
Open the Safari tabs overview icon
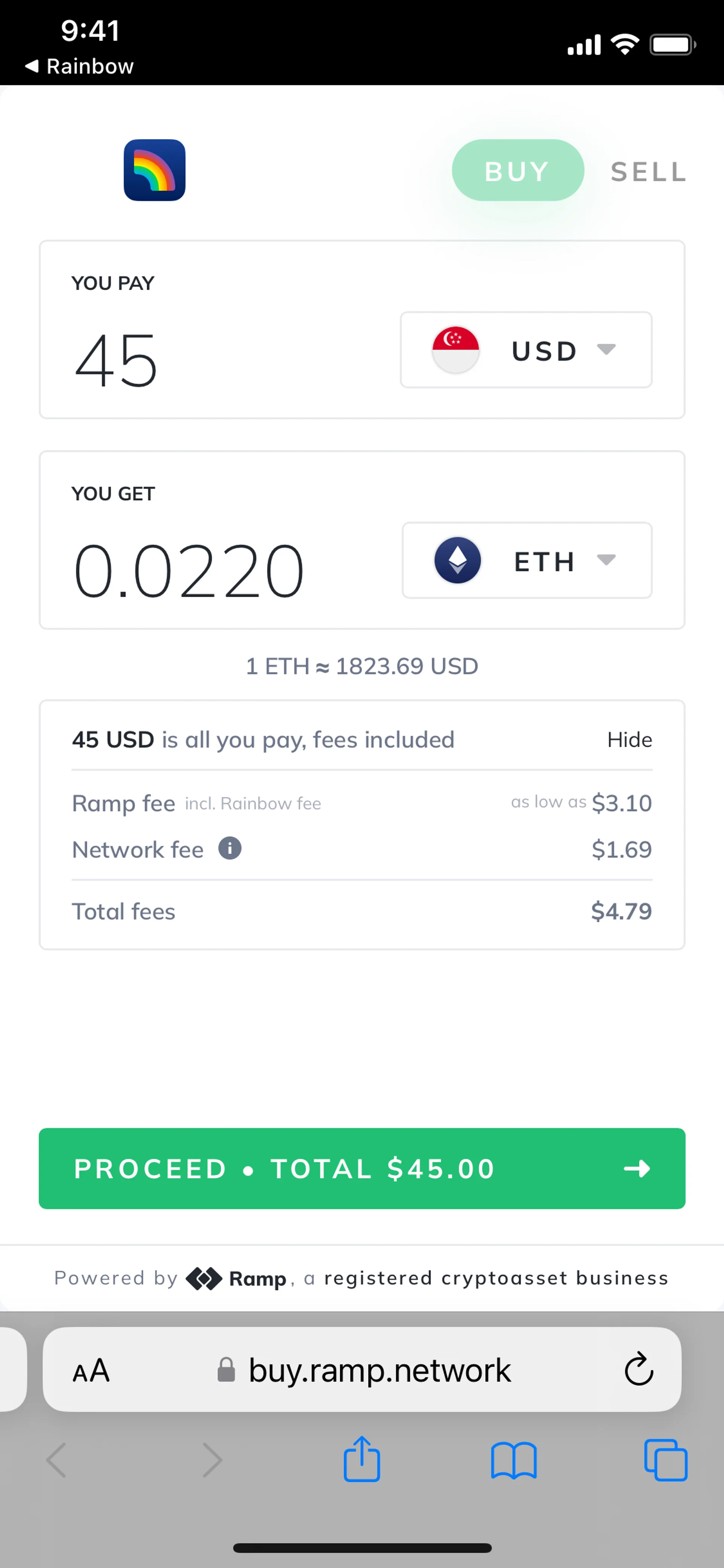[665, 1460]
